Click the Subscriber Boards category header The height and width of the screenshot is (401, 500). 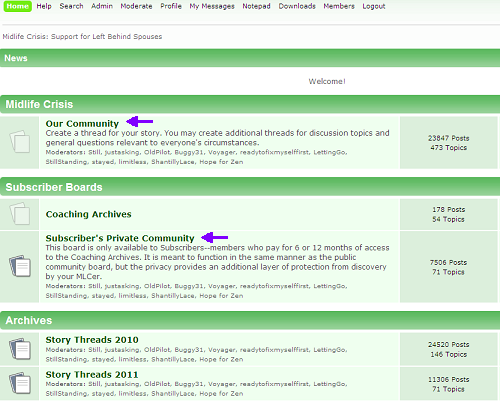(x=54, y=187)
